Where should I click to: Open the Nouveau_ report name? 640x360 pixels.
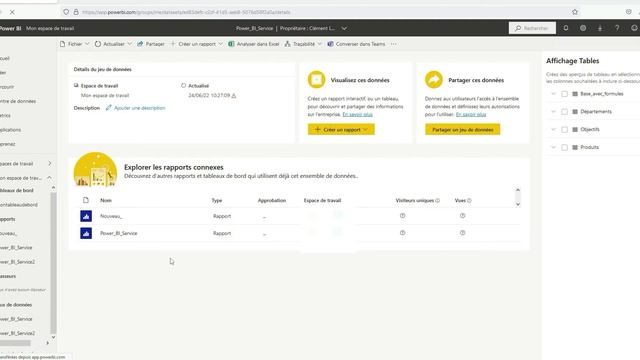tap(111, 216)
